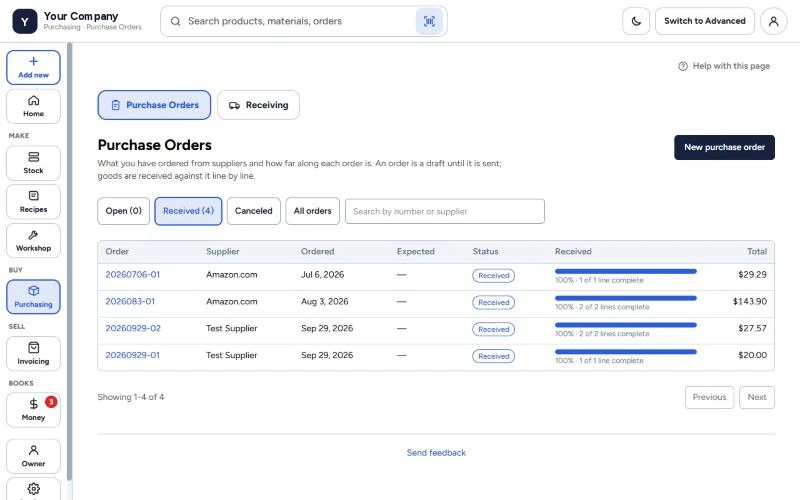Click the Expected column header
Viewport: 800px width, 500px height.
point(415,252)
